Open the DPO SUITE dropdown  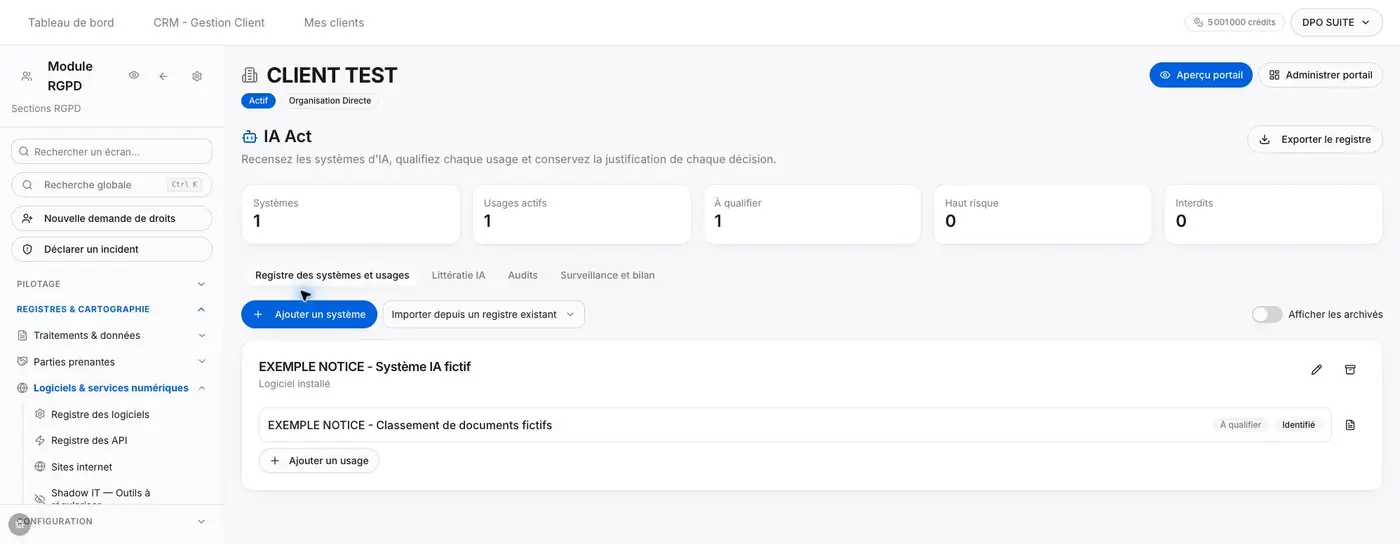click(1336, 22)
